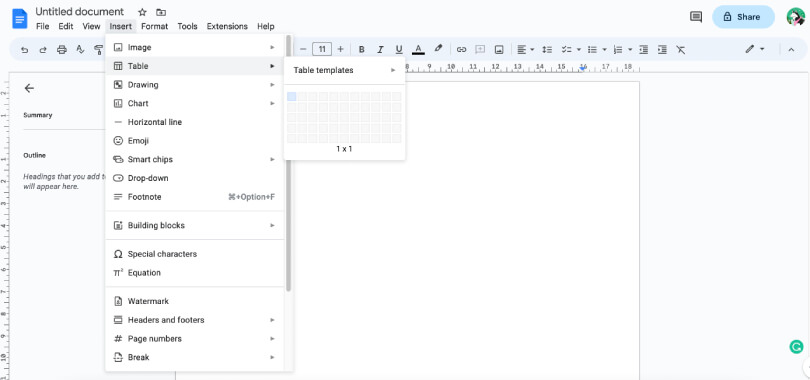Open the highlight colour pen
The image size is (810, 380).
tap(438, 49)
